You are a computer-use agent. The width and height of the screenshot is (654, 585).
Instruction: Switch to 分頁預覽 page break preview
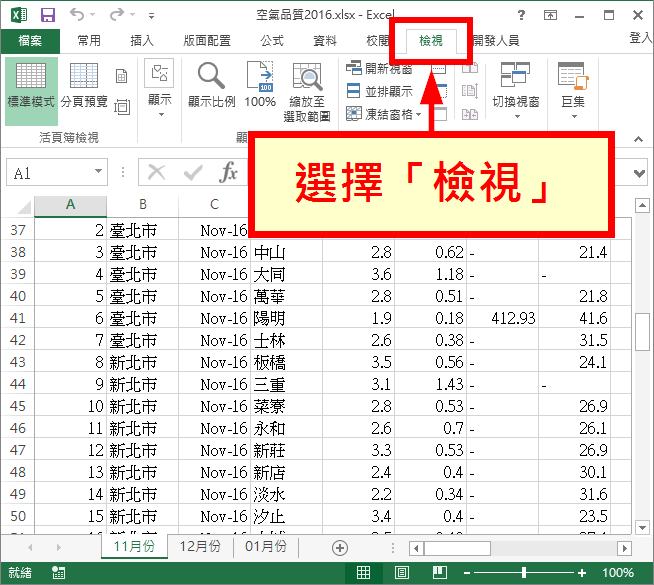point(84,85)
